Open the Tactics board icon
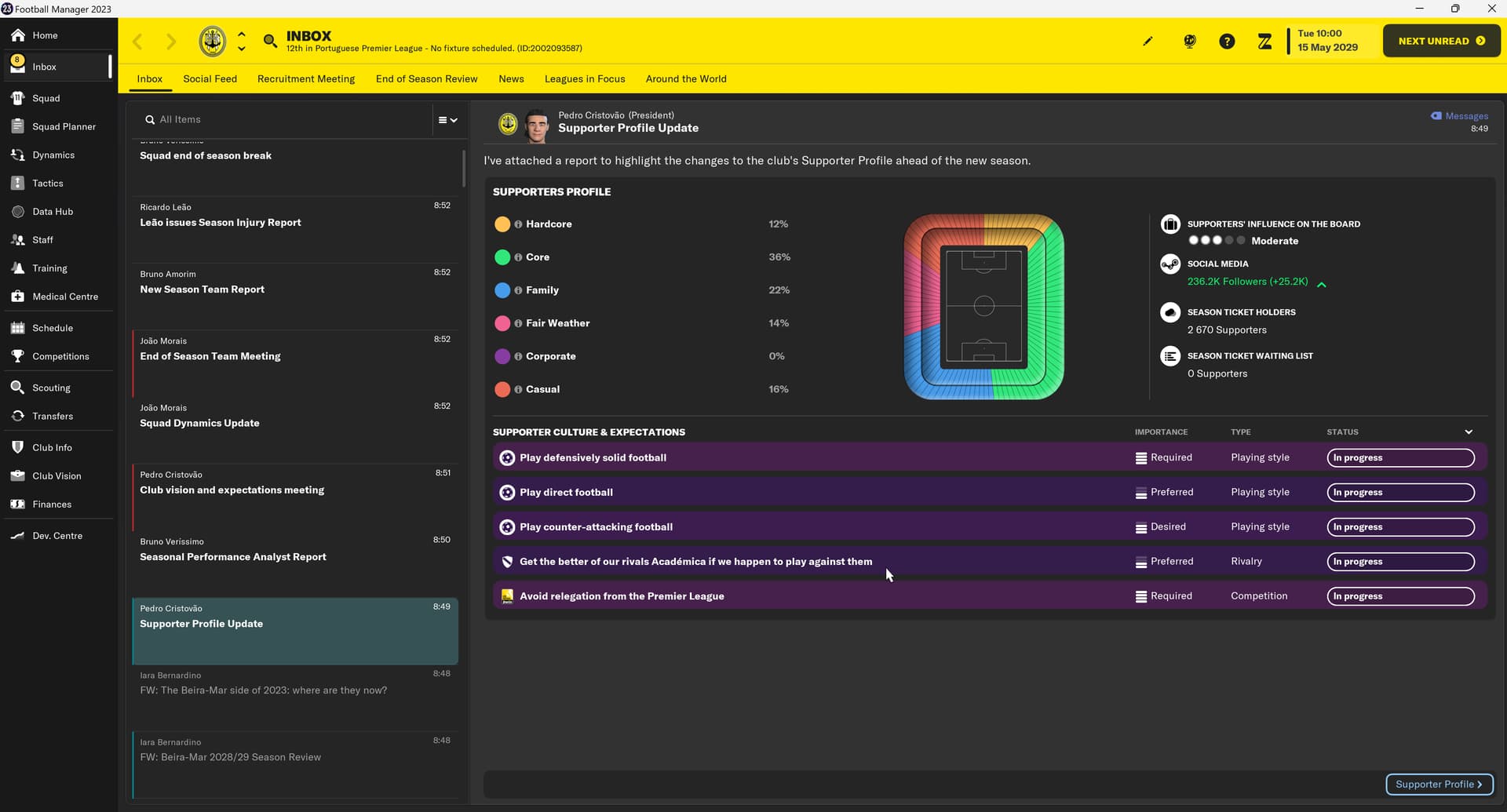 pyautogui.click(x=17, y=183)
